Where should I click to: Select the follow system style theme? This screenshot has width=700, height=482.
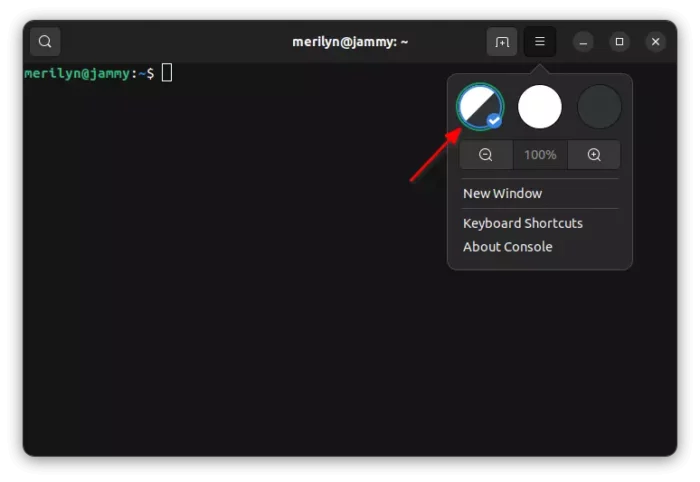click(x=480, y=107)
